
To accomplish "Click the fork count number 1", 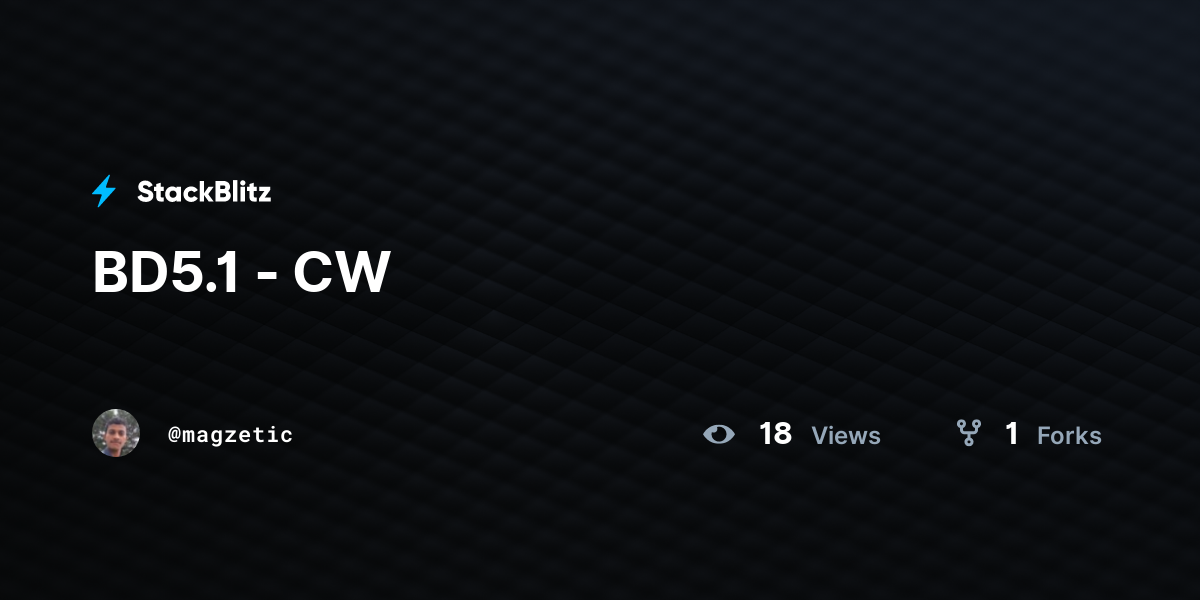I will click(x=1012, y=434).
